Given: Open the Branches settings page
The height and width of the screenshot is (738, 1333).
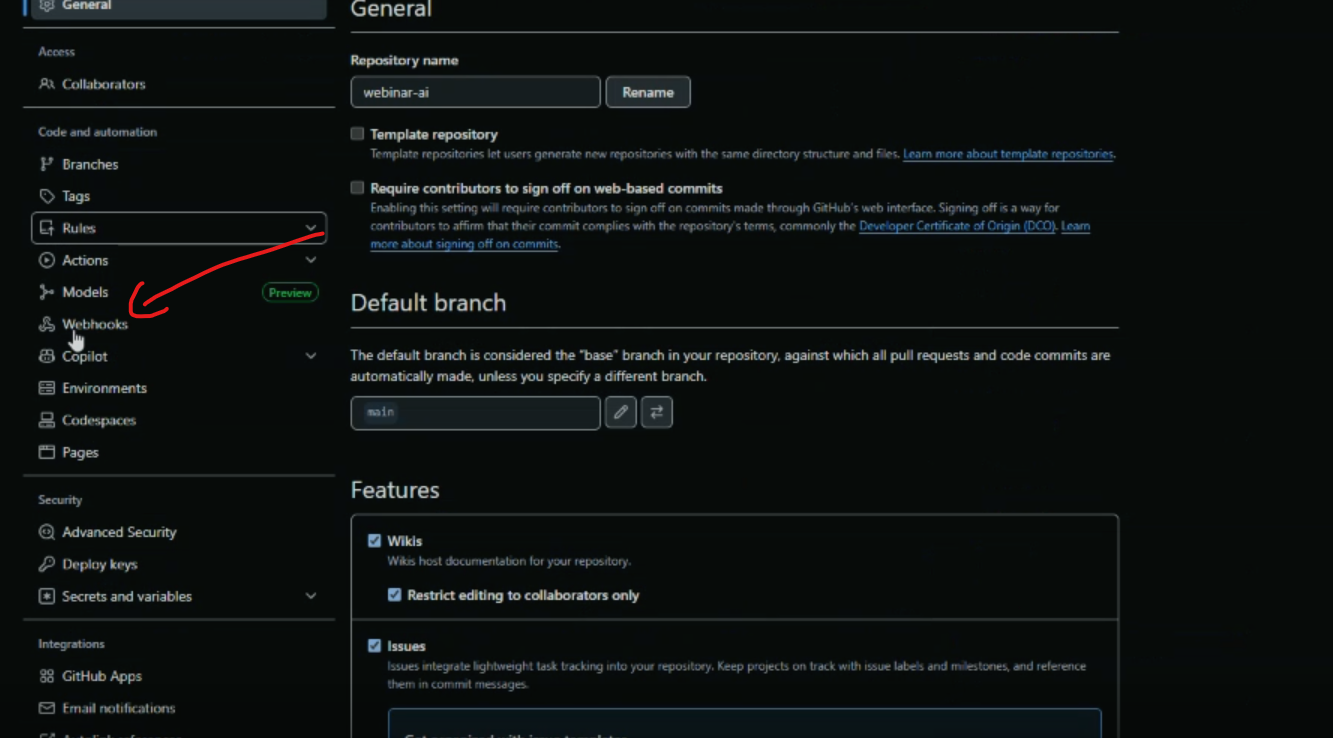Looking at the screenshot, I should (90, 164).
